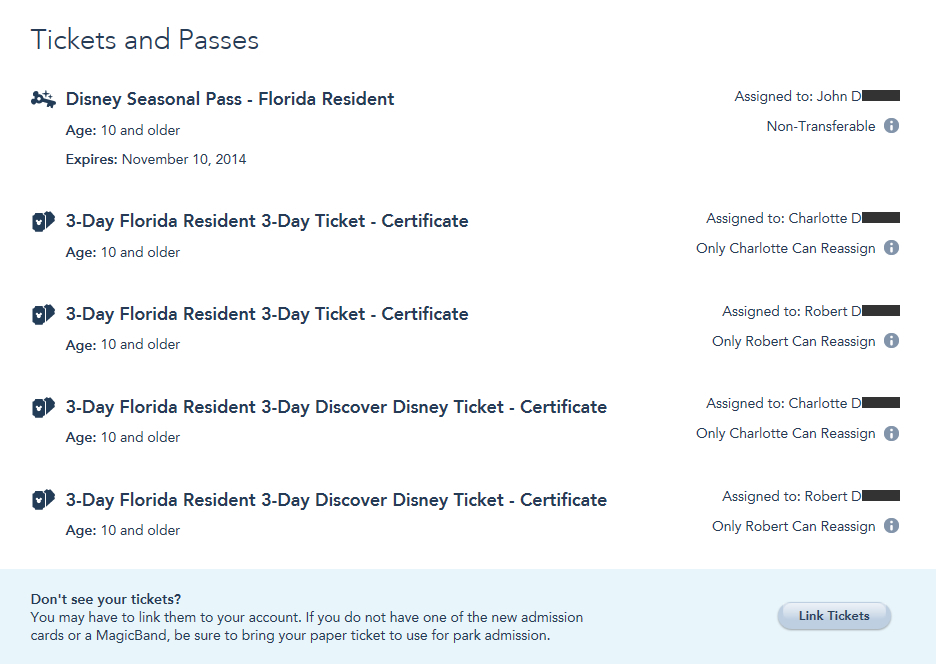The width and height of the screenshot is (936, 664).
Task: Open reassign info icon on Charlotte's non-Discover ticket
Action: tap(891, 248)
